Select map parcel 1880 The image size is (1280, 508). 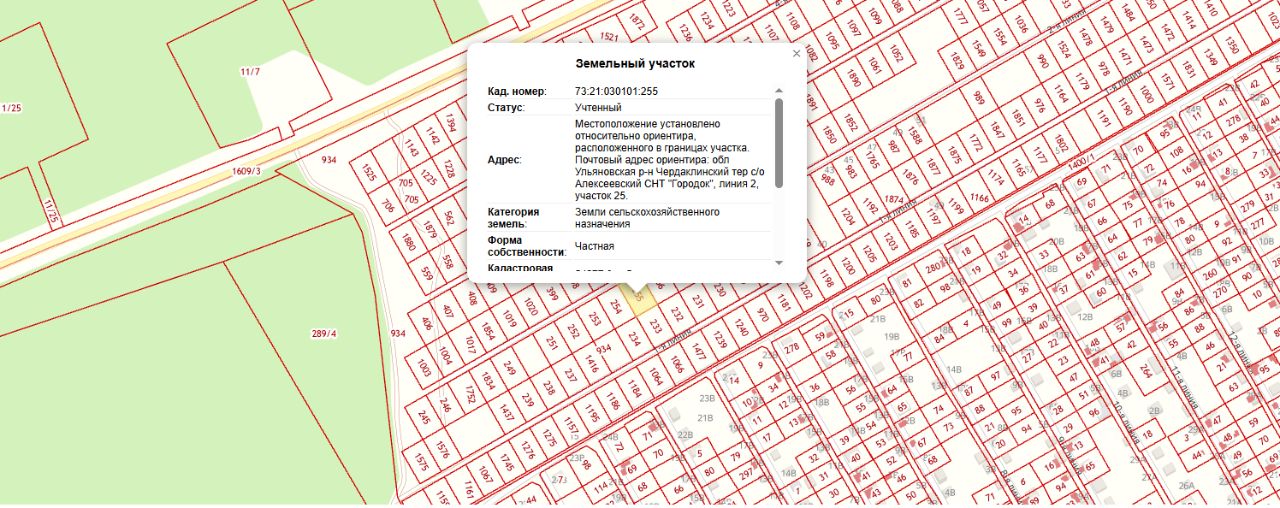pyautogui.click(x=408, y=241)
